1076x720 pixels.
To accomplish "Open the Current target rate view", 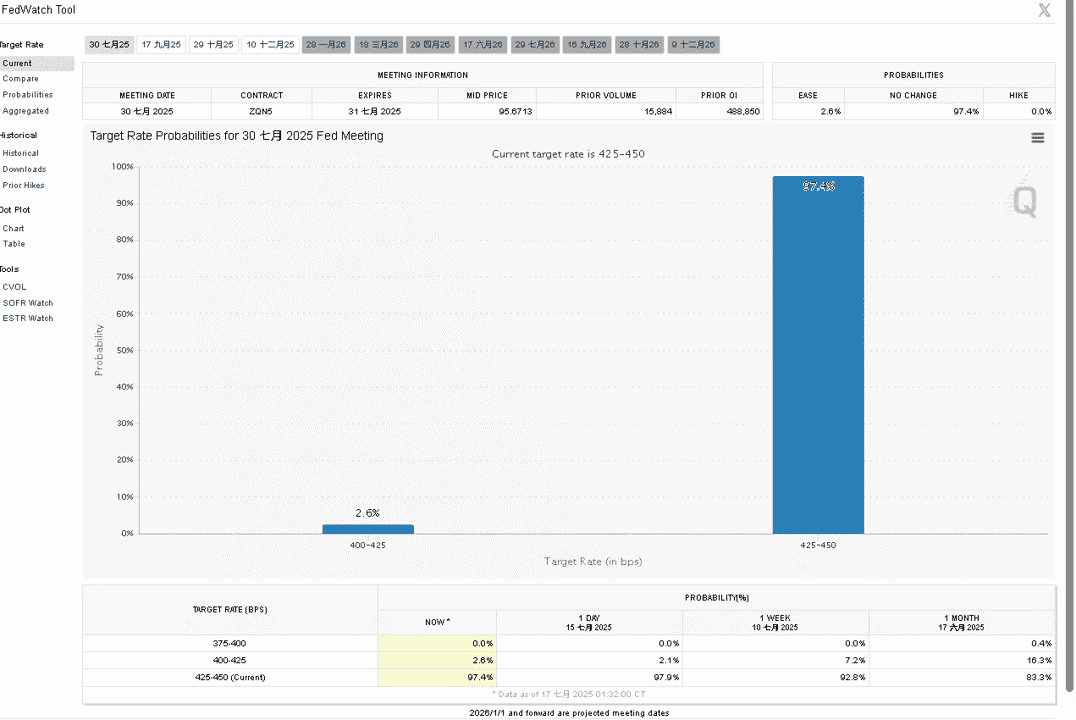I will [37, 63].
